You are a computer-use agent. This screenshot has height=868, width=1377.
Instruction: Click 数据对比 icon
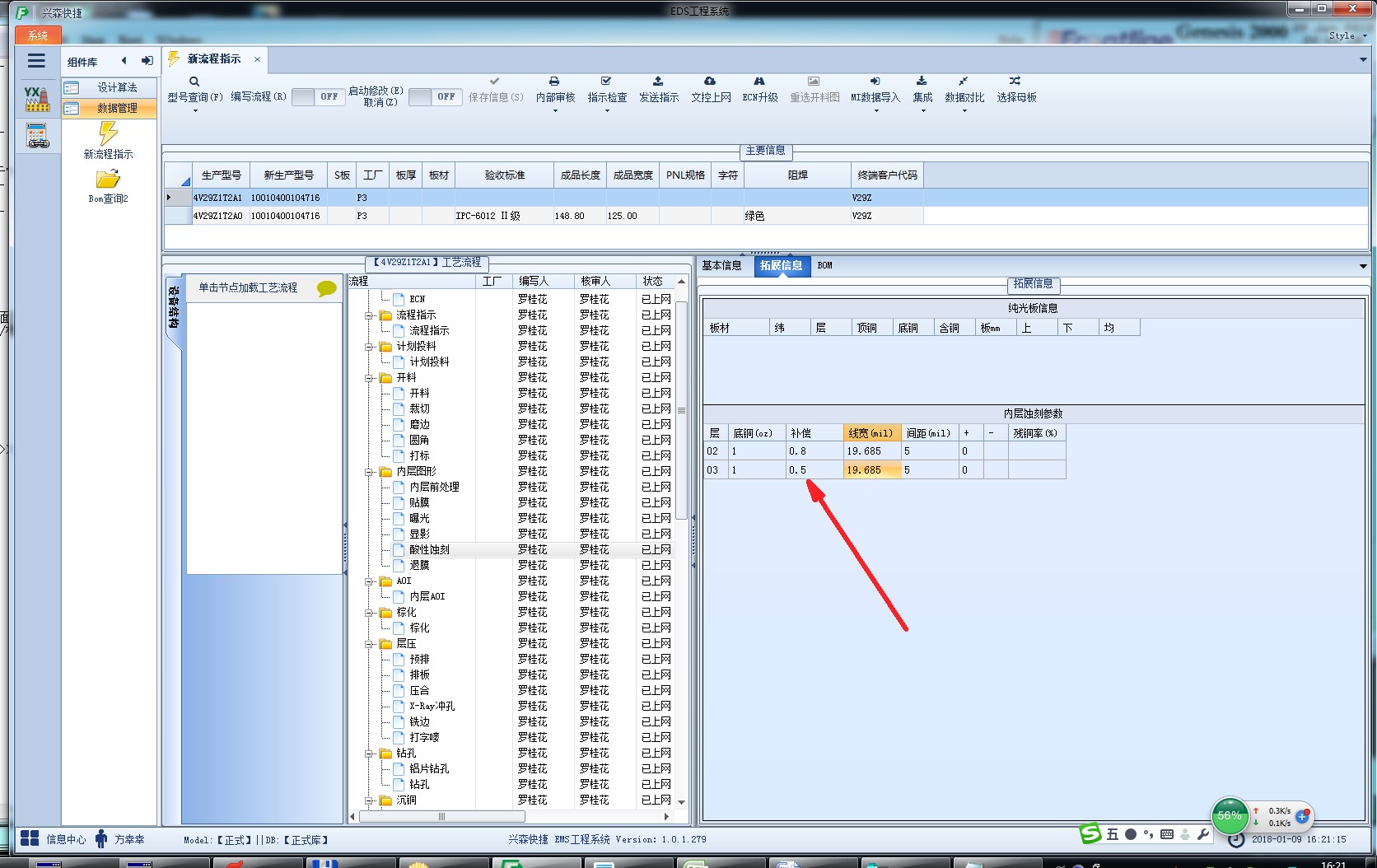(x=963, y=82)
